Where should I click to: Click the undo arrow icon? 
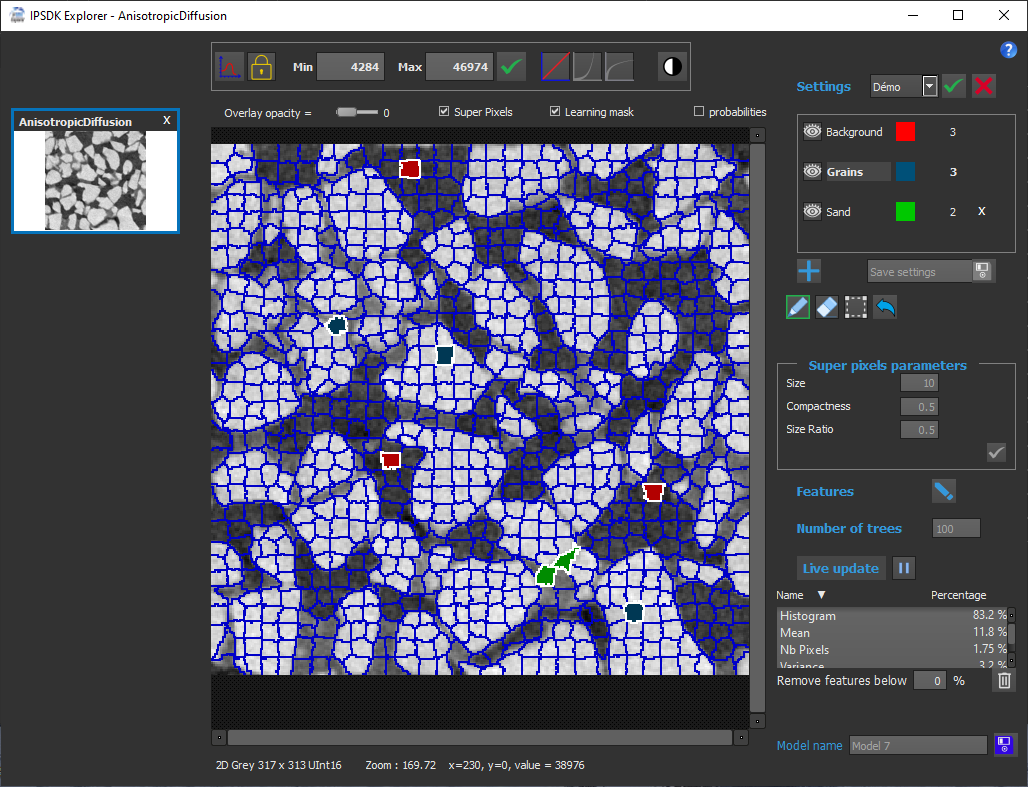tap(884, 306)
